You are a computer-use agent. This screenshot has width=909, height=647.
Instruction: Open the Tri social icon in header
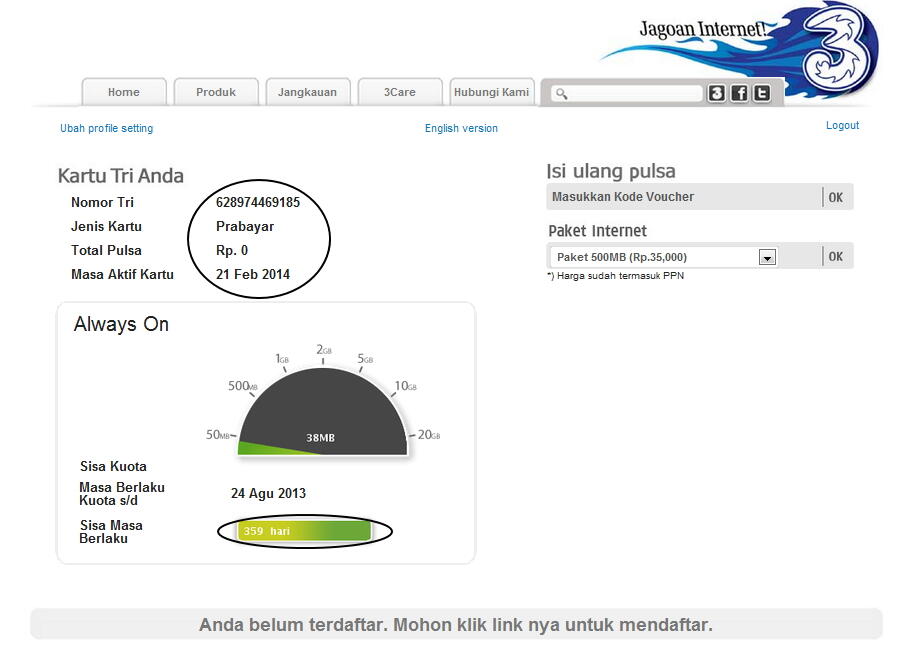[x=717, y=93]
